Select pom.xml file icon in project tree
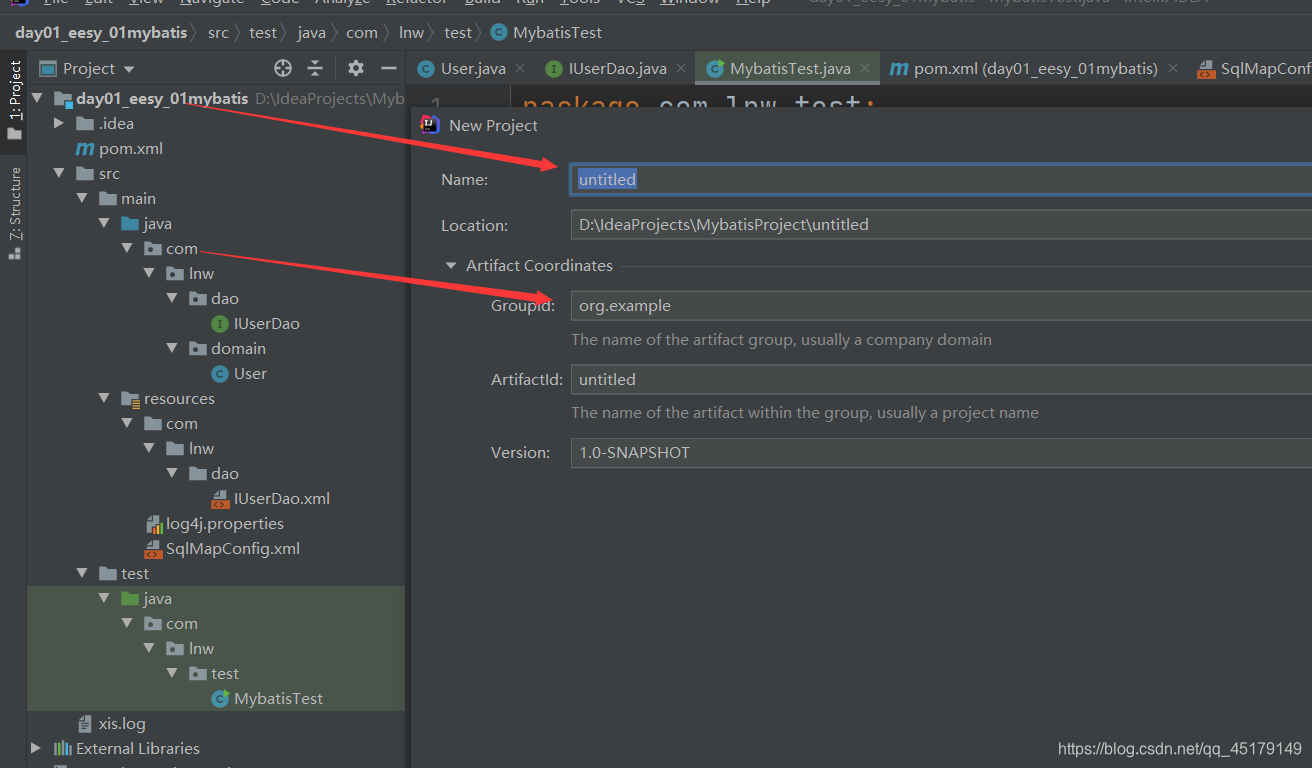This screenshot has width=1312, height=768. point(85,148)
